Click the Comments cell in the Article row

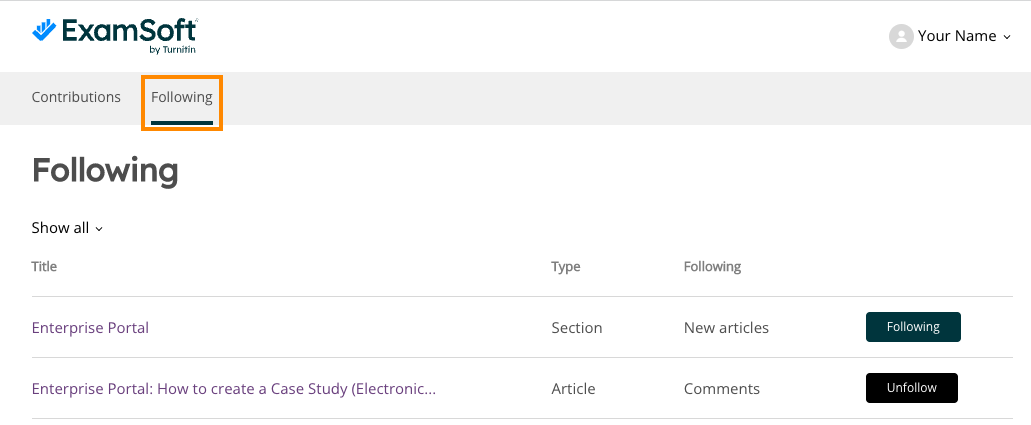(x=721, y=389)
